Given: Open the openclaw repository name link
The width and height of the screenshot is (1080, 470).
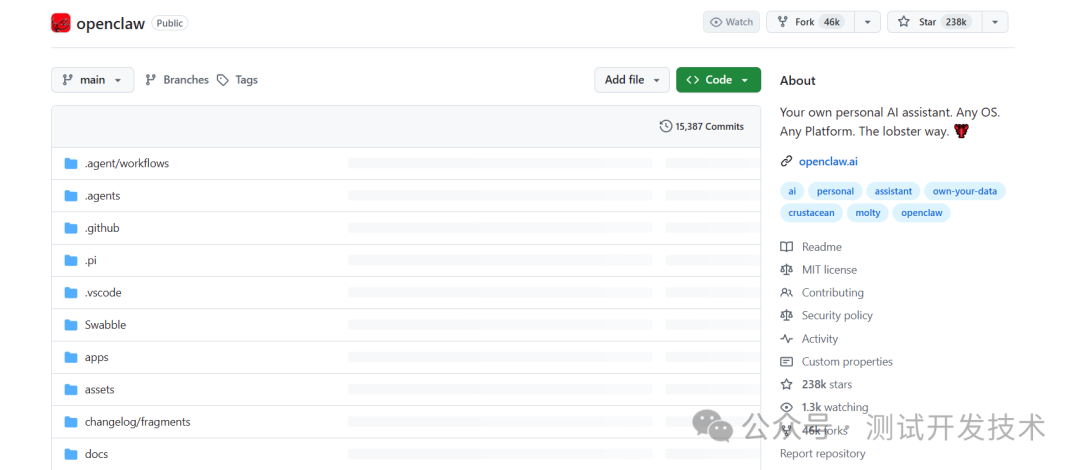Looking at the screenshot, I should tap(110, 23).
